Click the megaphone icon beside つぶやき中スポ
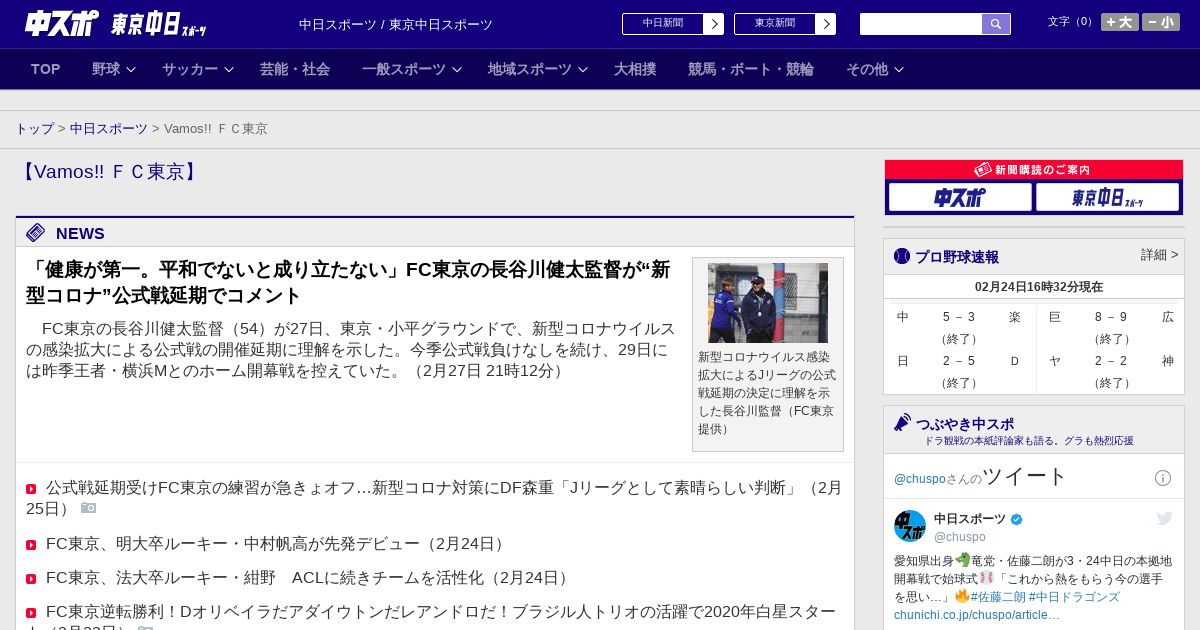 (x=902, y=422)
